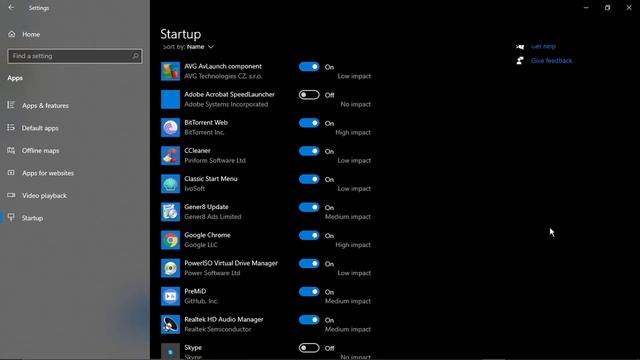Click the Startup page heading
This screenshot has width=640, height=360.
pos(180,34)
